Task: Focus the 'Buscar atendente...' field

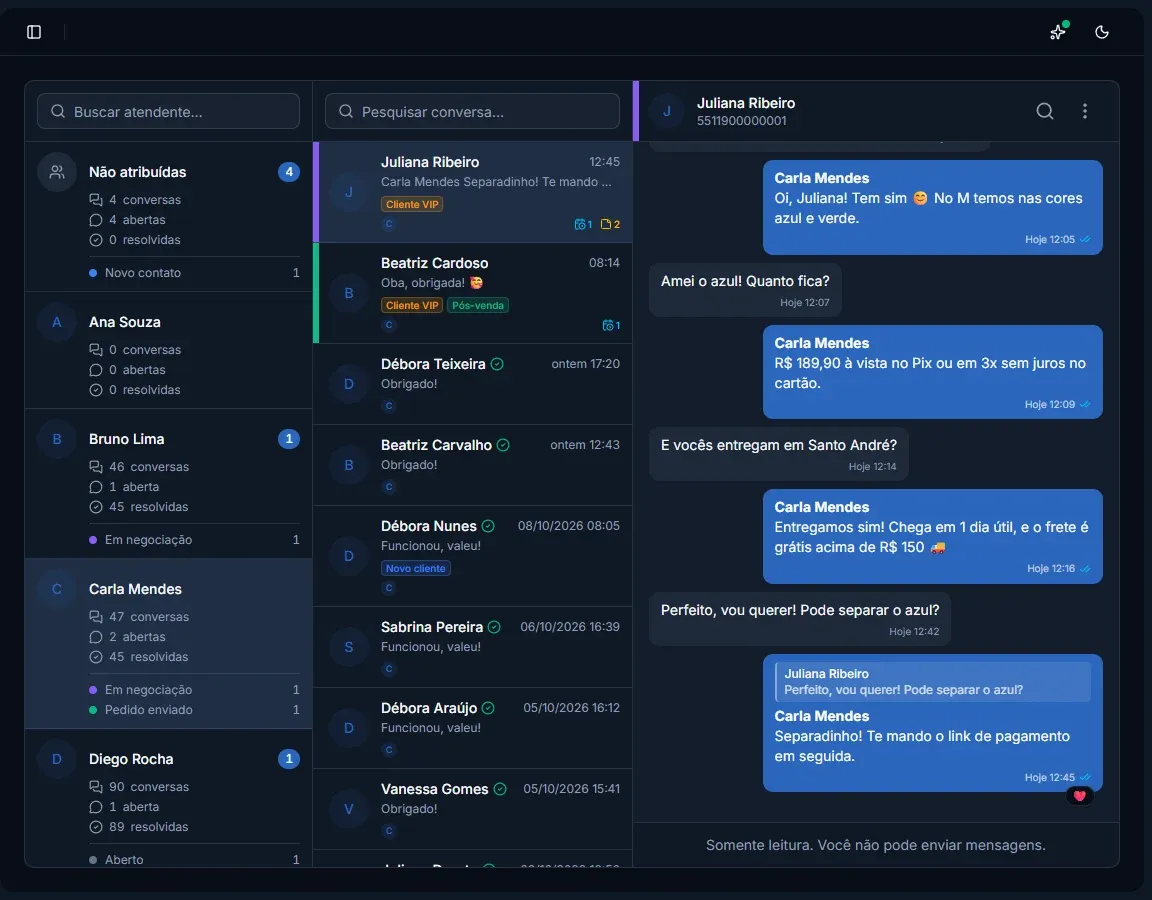Action: (168, 111)
